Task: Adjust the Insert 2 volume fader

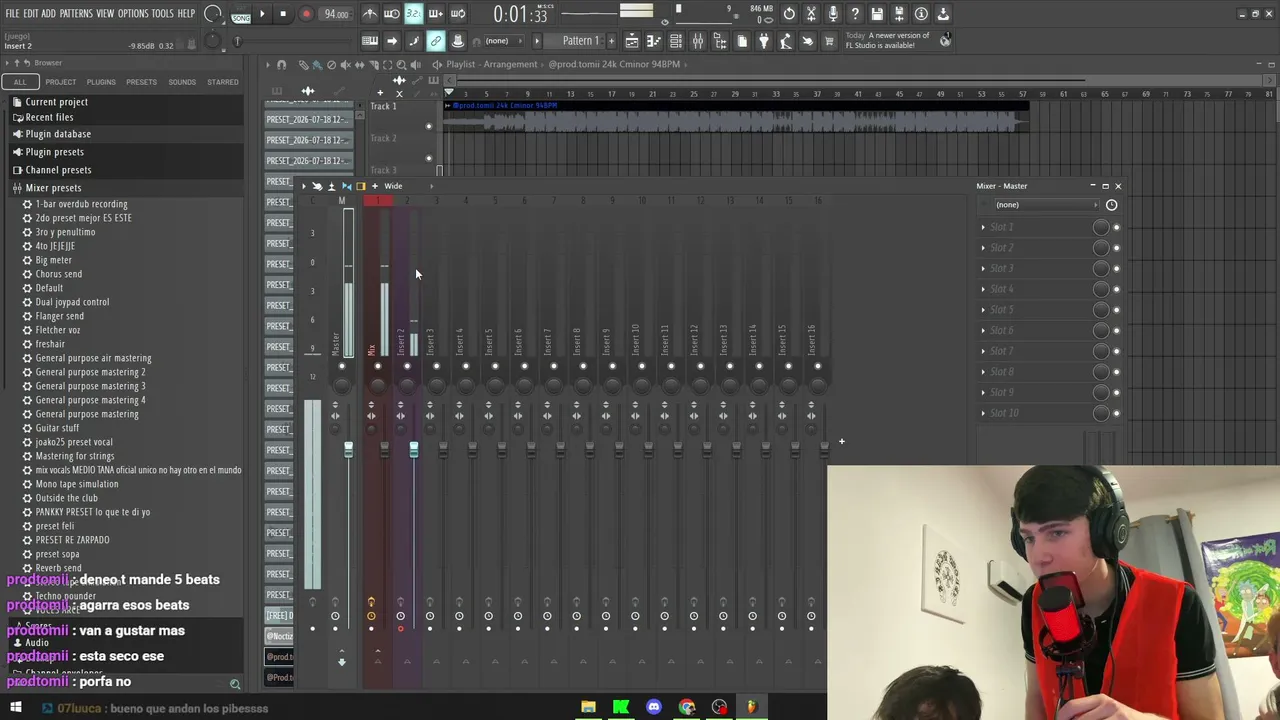Action: (414, 451)
